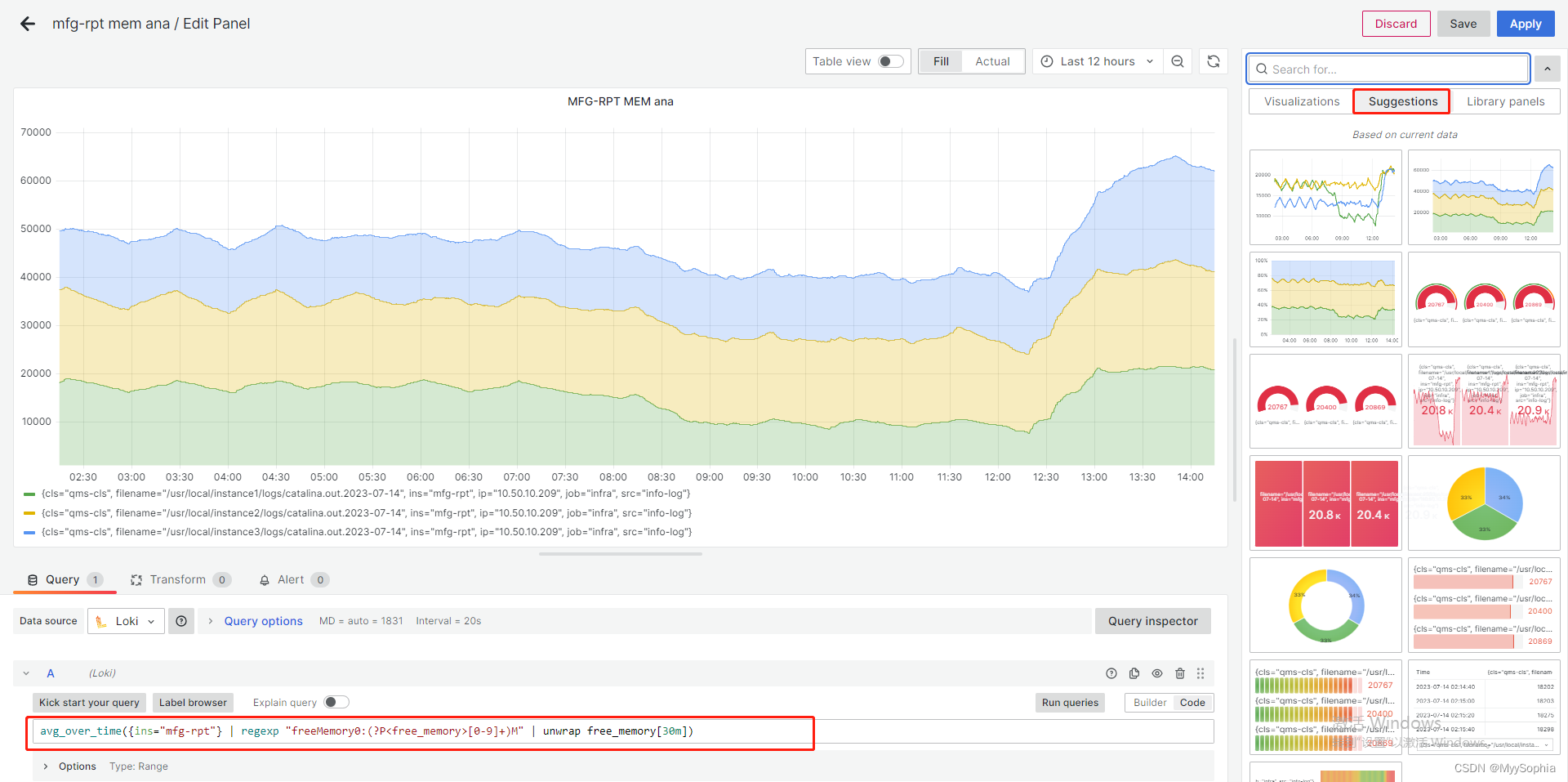Open query help for row A
The height and width of the screenshot is (782, 1568).
click(x=1111, y=673)
